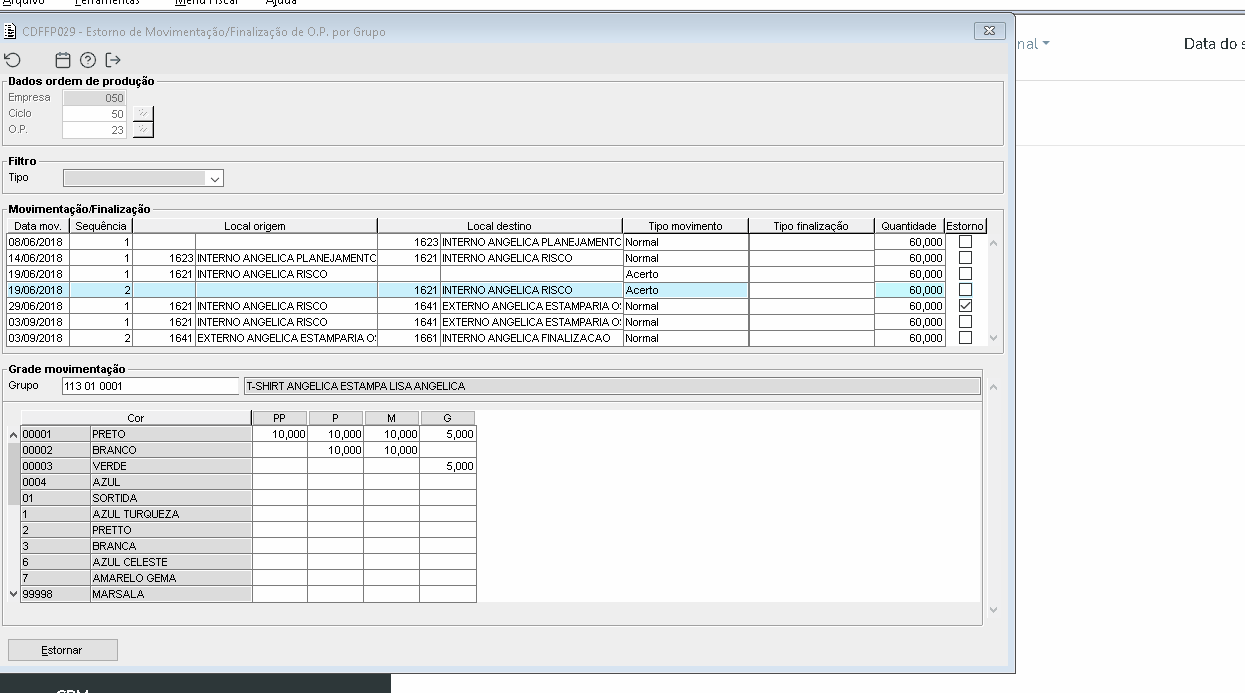Click Acerto in highlighted 19/06/2018 row
Screen dimensions: 1245x693
click(x=685, y=290)
